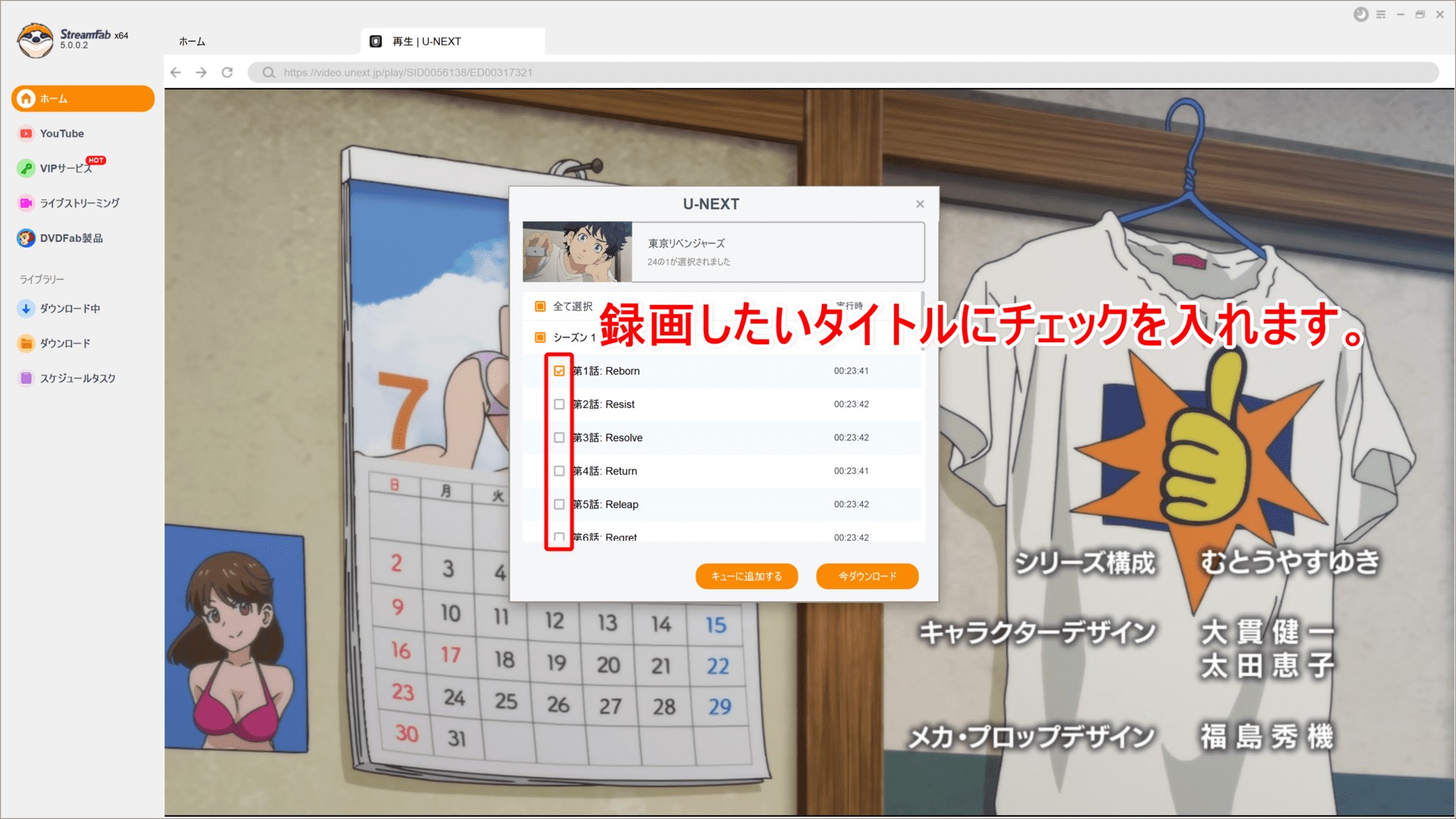The height and width of the screenshot is (819, 1456).
Task: Toggle the シーズン 1 checkbox
Action: point(540,337)
